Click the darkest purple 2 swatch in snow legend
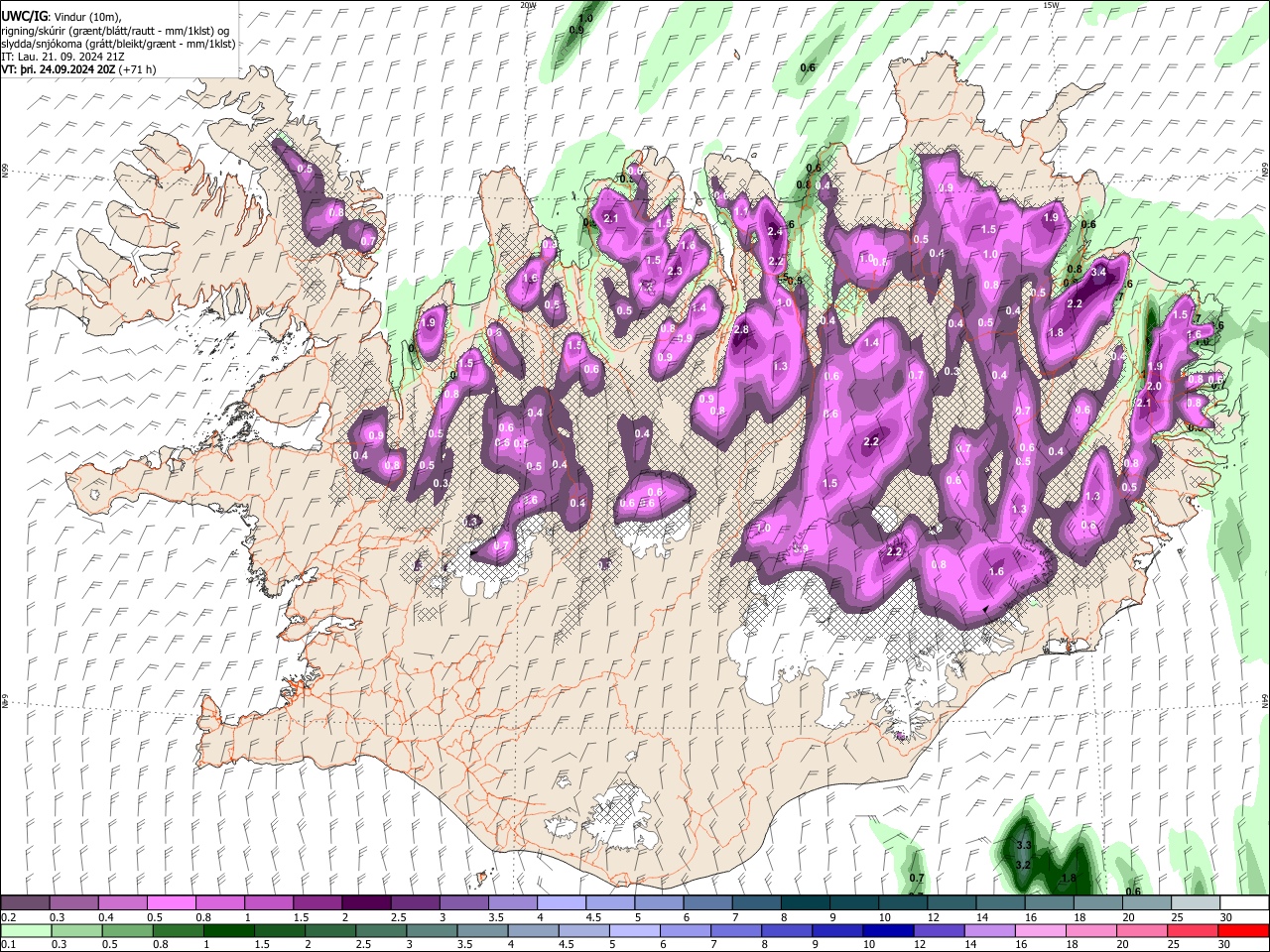The height and width of the screenshot is (952, 1270). click(368, 902)
